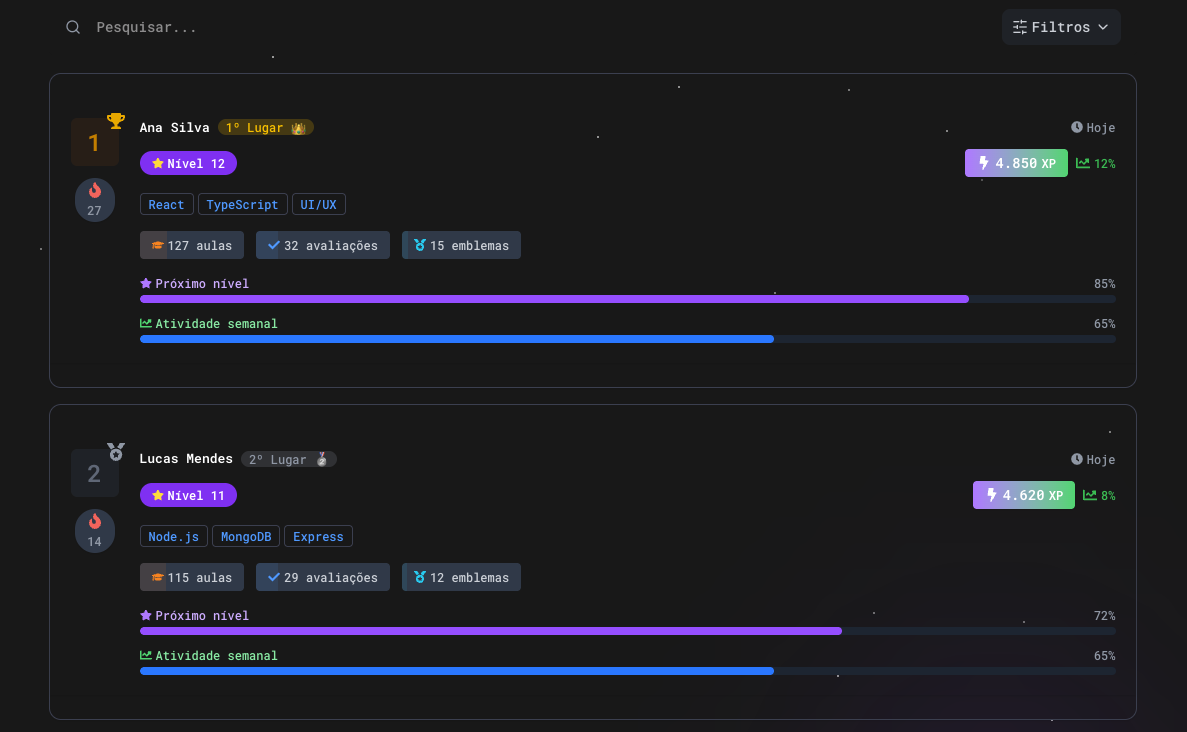Click rank number 1 badge
The image size is (1187, 732).
(x=95, y=142)
